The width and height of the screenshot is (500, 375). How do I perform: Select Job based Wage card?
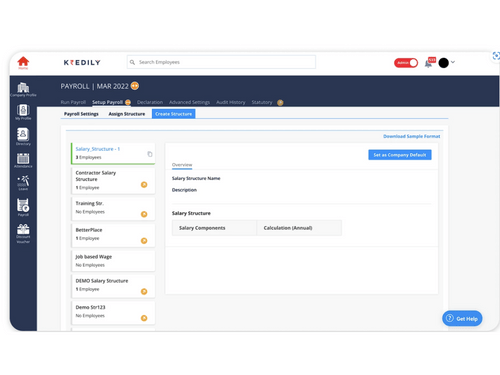pos(113,261)
